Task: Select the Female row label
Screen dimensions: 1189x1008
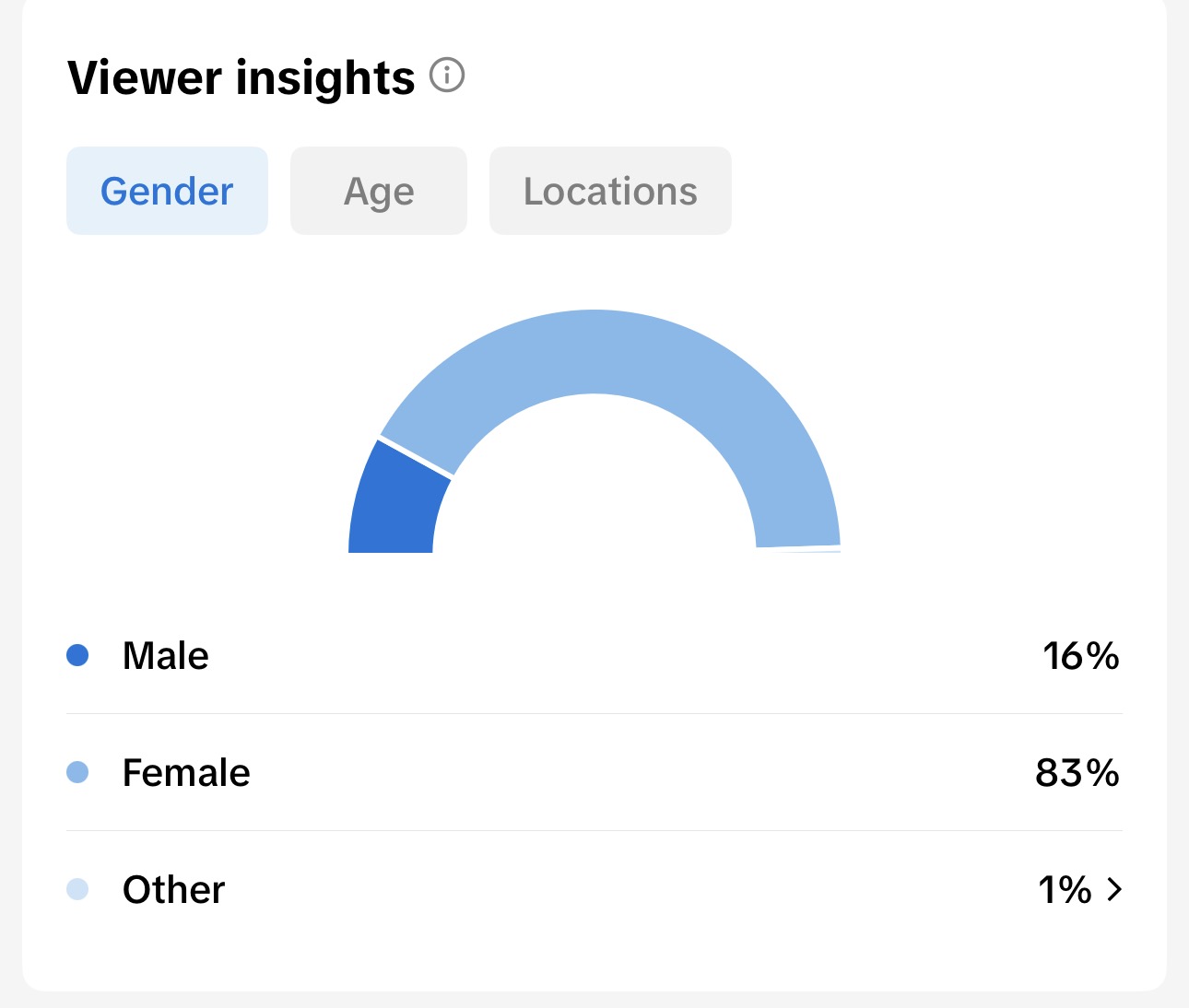Action: point(186,773)
